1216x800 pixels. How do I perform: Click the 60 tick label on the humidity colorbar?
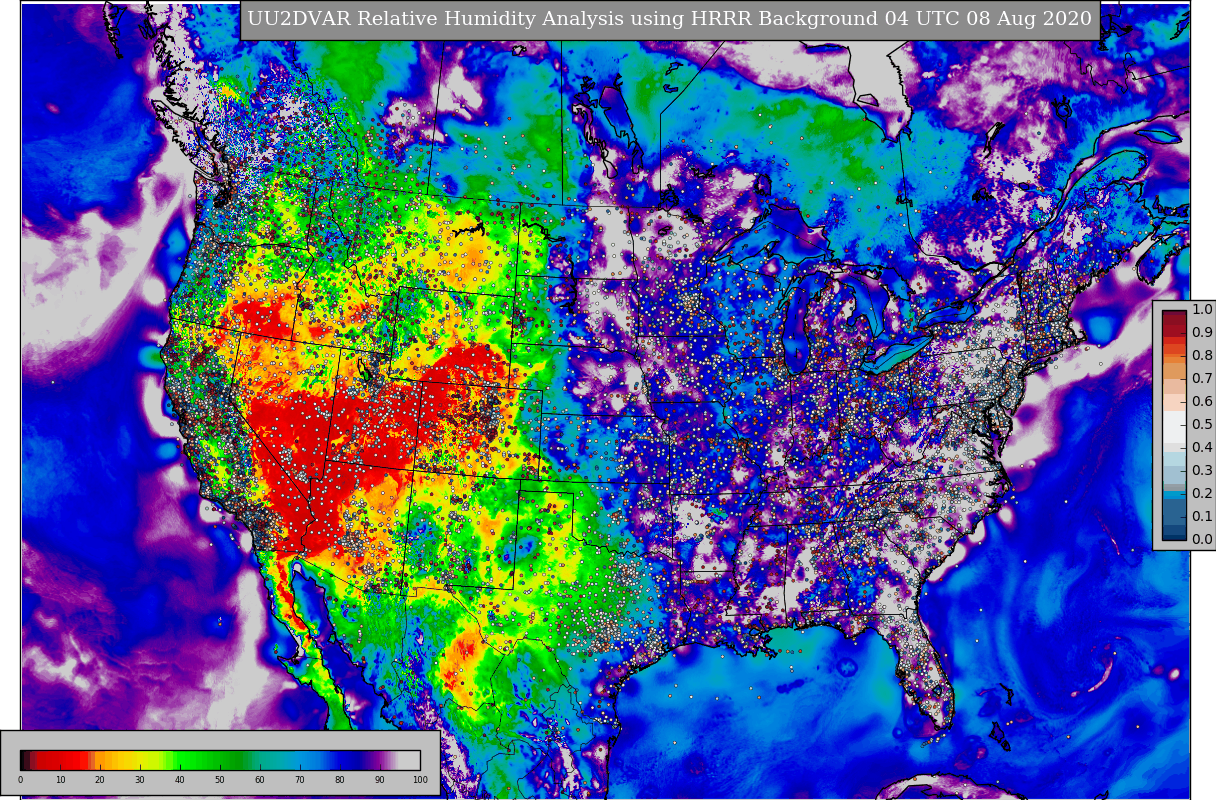click(260, 780)
